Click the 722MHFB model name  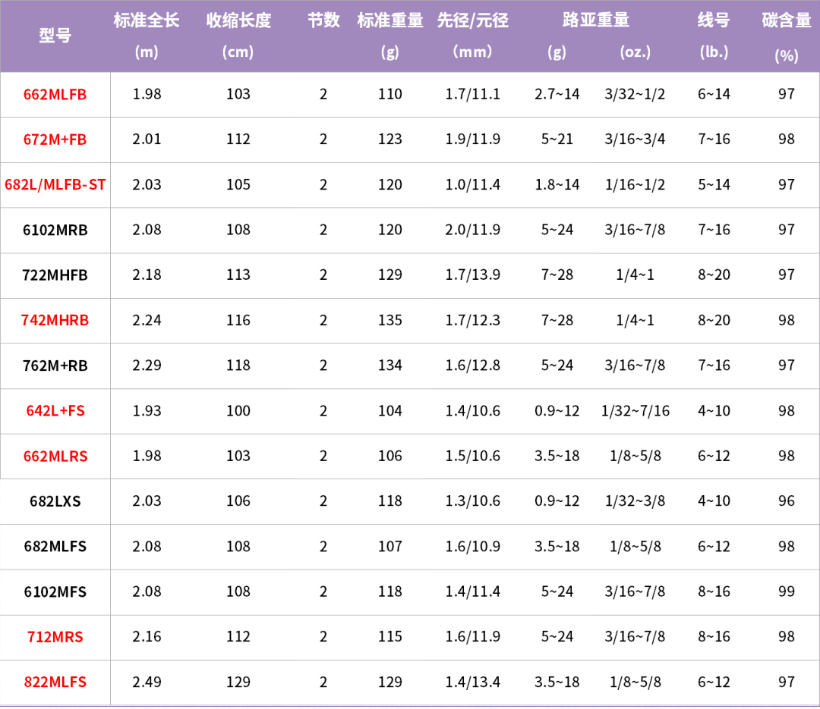(55, 275)
